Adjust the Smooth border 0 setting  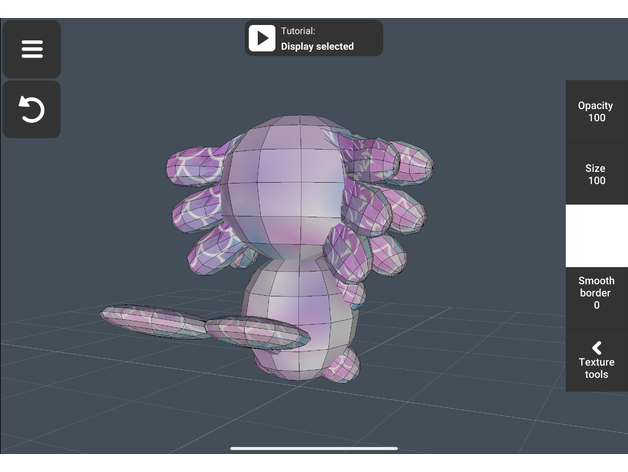click(596, 294)
